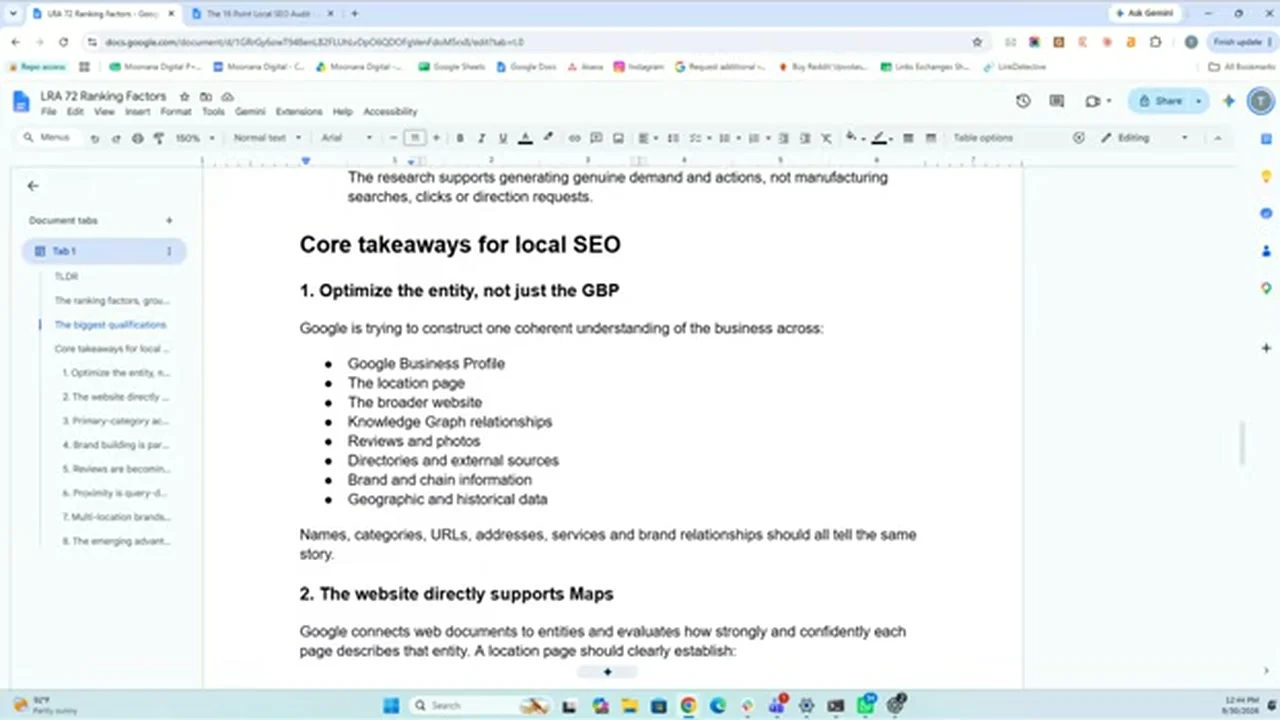Star the LRA 72 Ranking Factors document
The image size is (1280, 720).
(x=184, y=96)
